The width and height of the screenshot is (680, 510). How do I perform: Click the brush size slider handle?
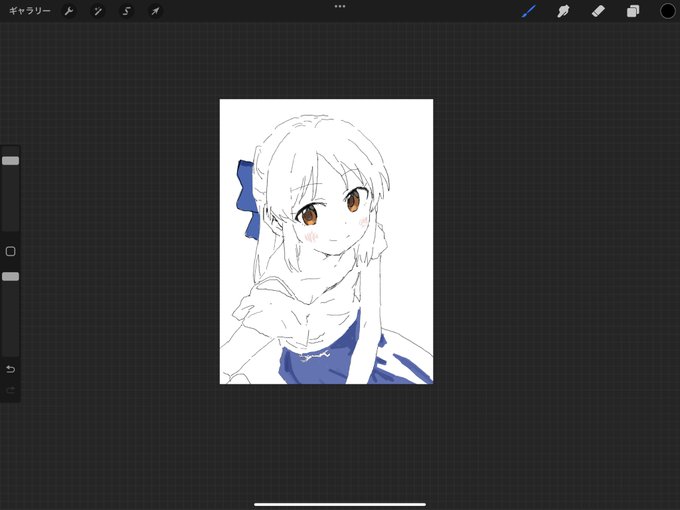(10, 161)
